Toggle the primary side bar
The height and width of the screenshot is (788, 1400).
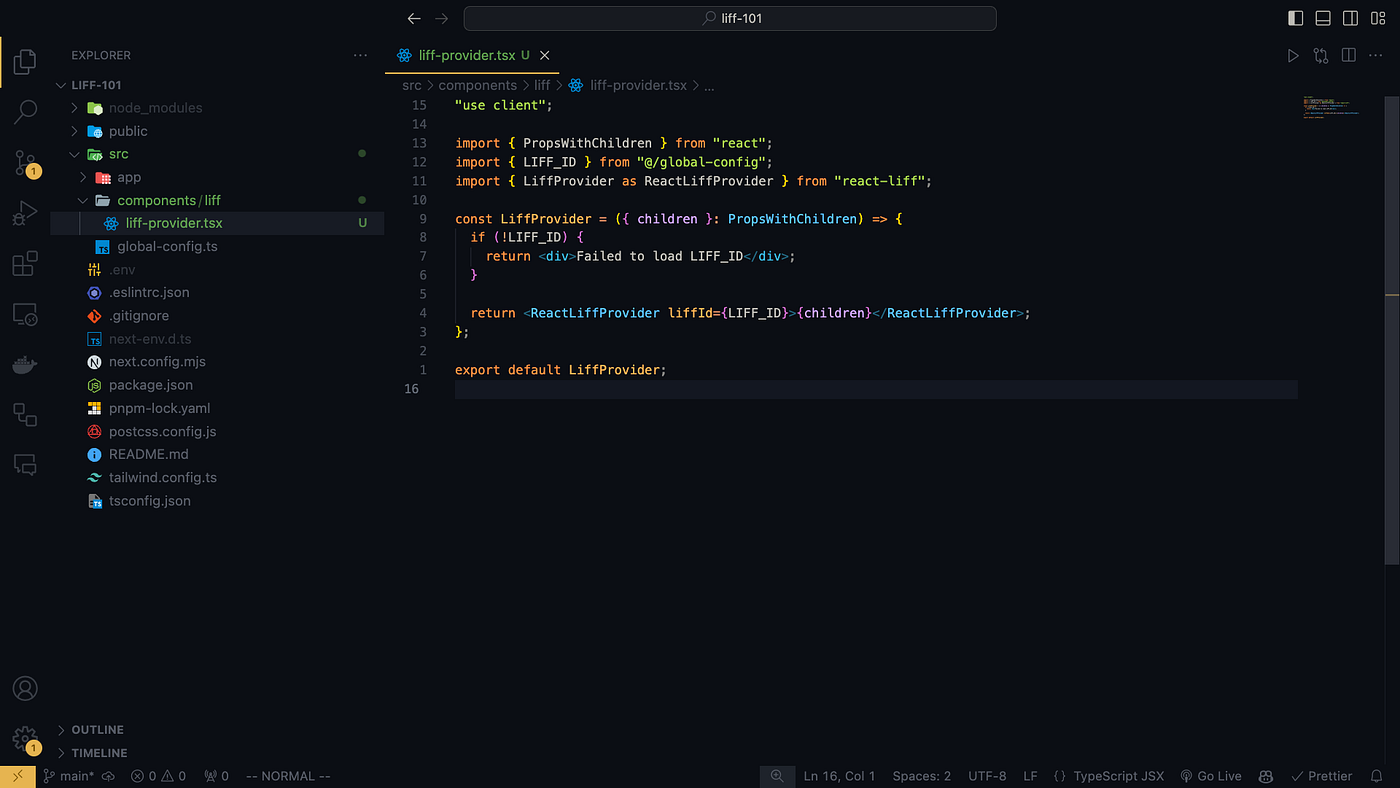(1296, 18)
